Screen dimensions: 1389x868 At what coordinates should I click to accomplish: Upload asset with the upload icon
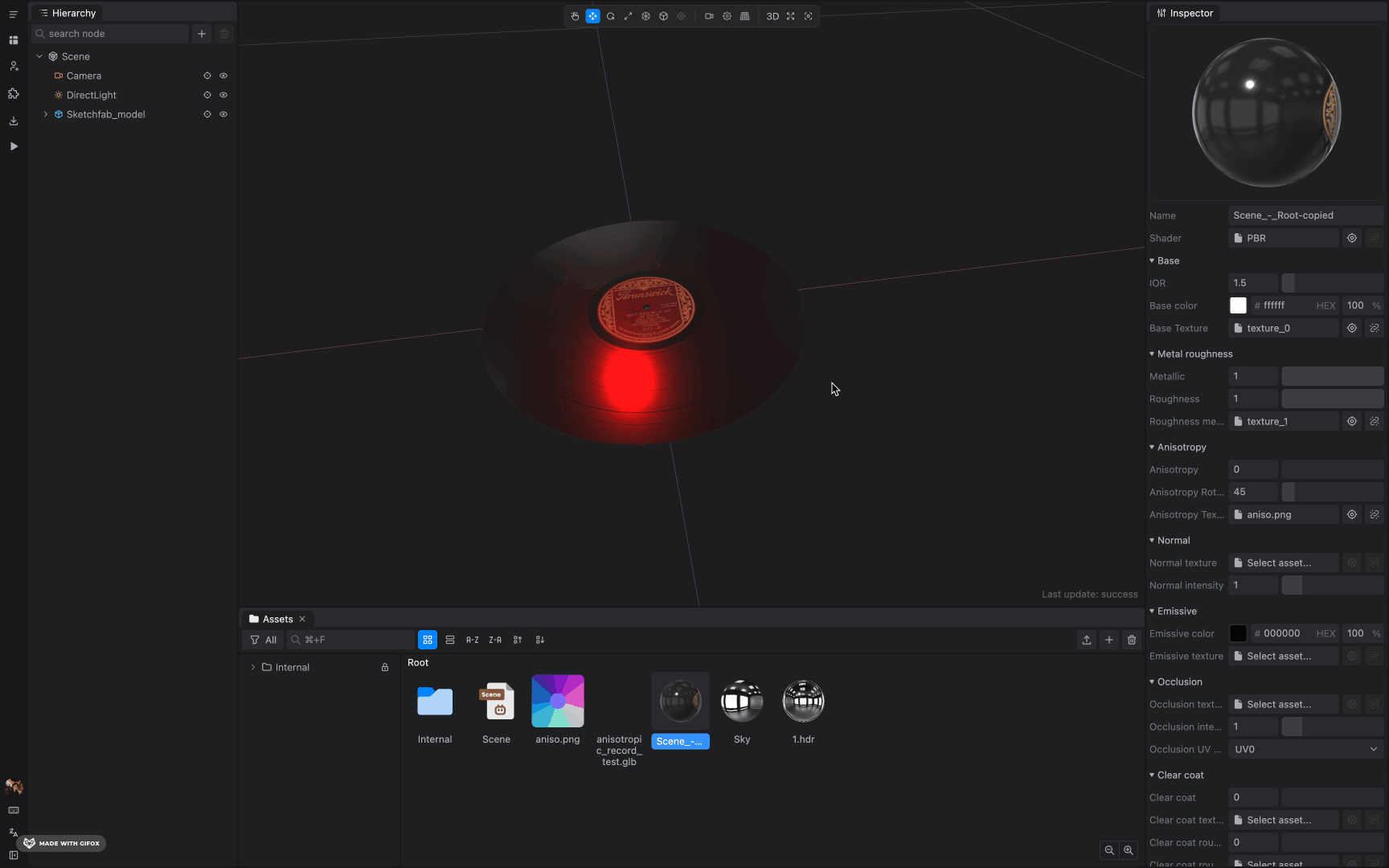click(1087, 640)
